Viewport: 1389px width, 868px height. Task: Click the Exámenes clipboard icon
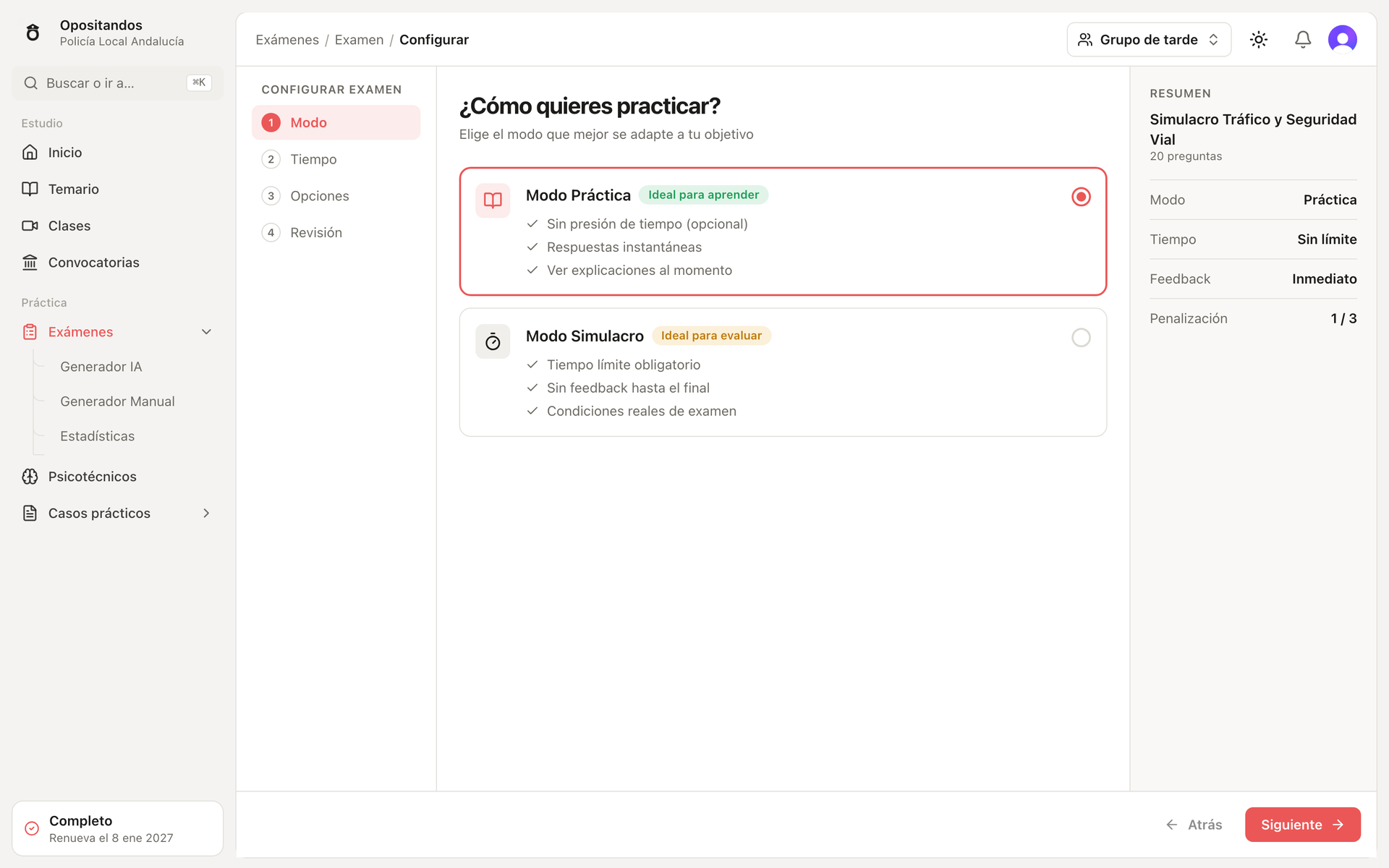point(30,332)
